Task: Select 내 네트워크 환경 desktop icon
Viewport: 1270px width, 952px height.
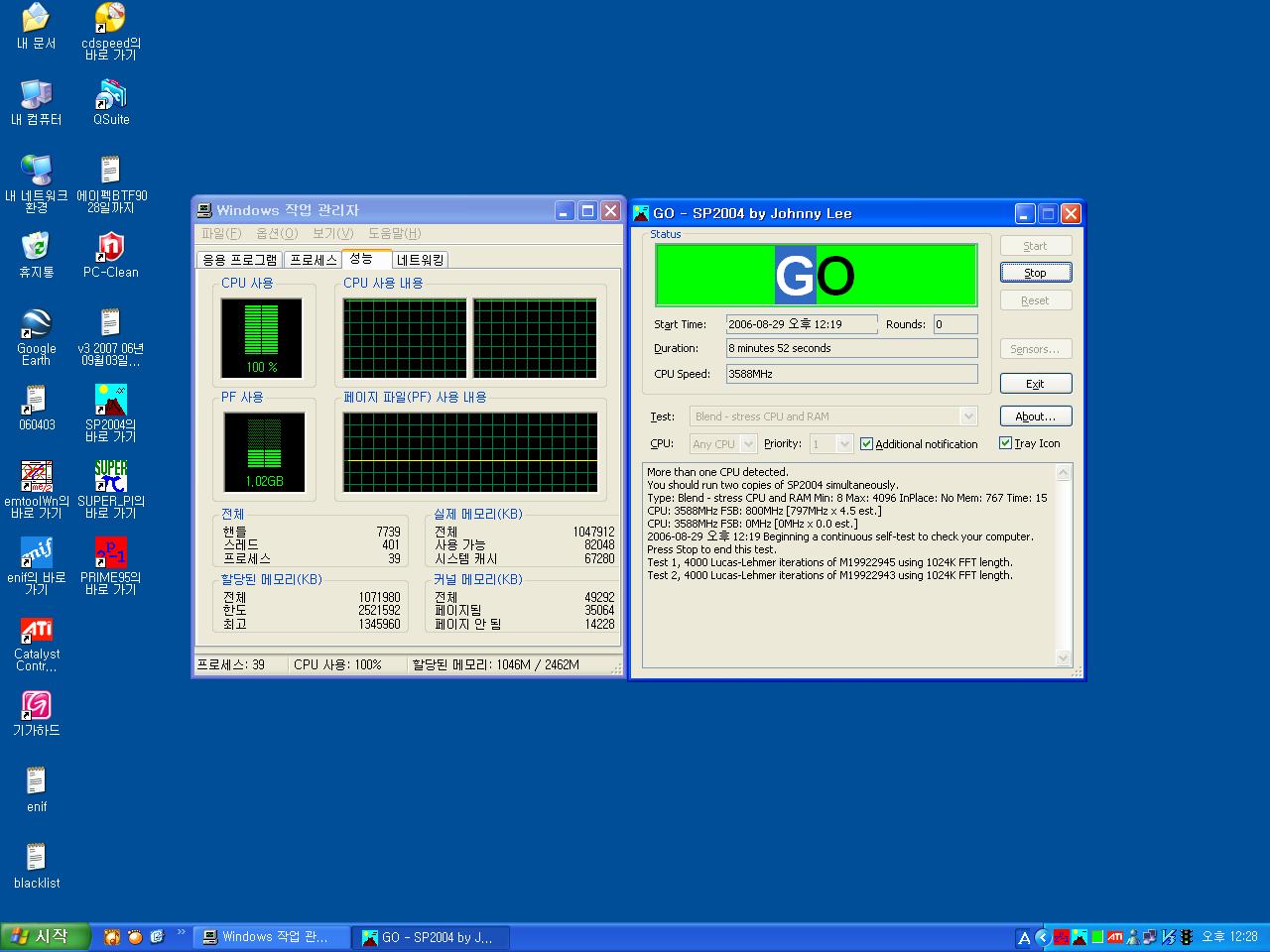Action: point(36,184)
